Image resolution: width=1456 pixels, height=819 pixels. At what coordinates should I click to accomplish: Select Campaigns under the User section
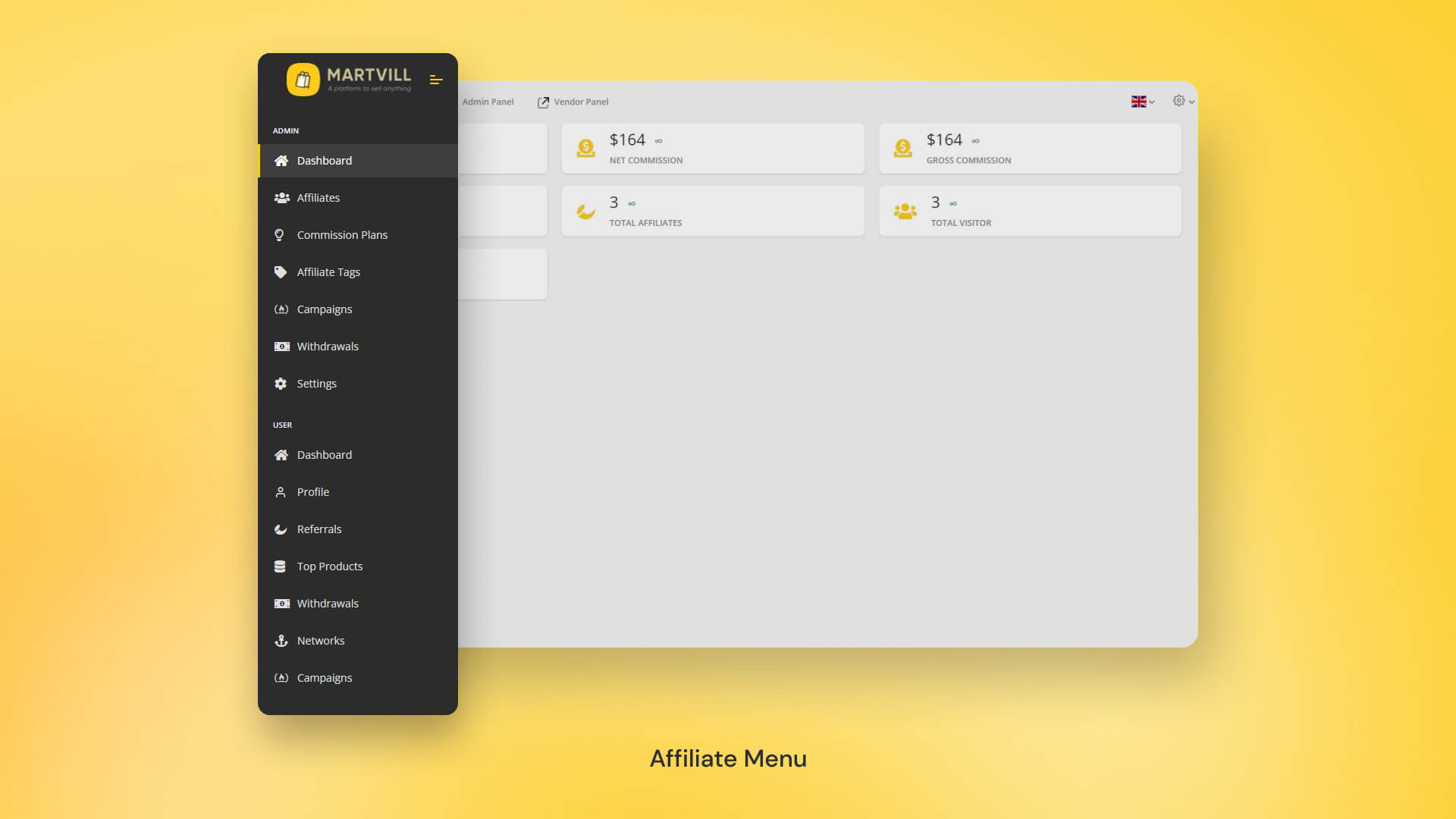(x=324, y=678)
